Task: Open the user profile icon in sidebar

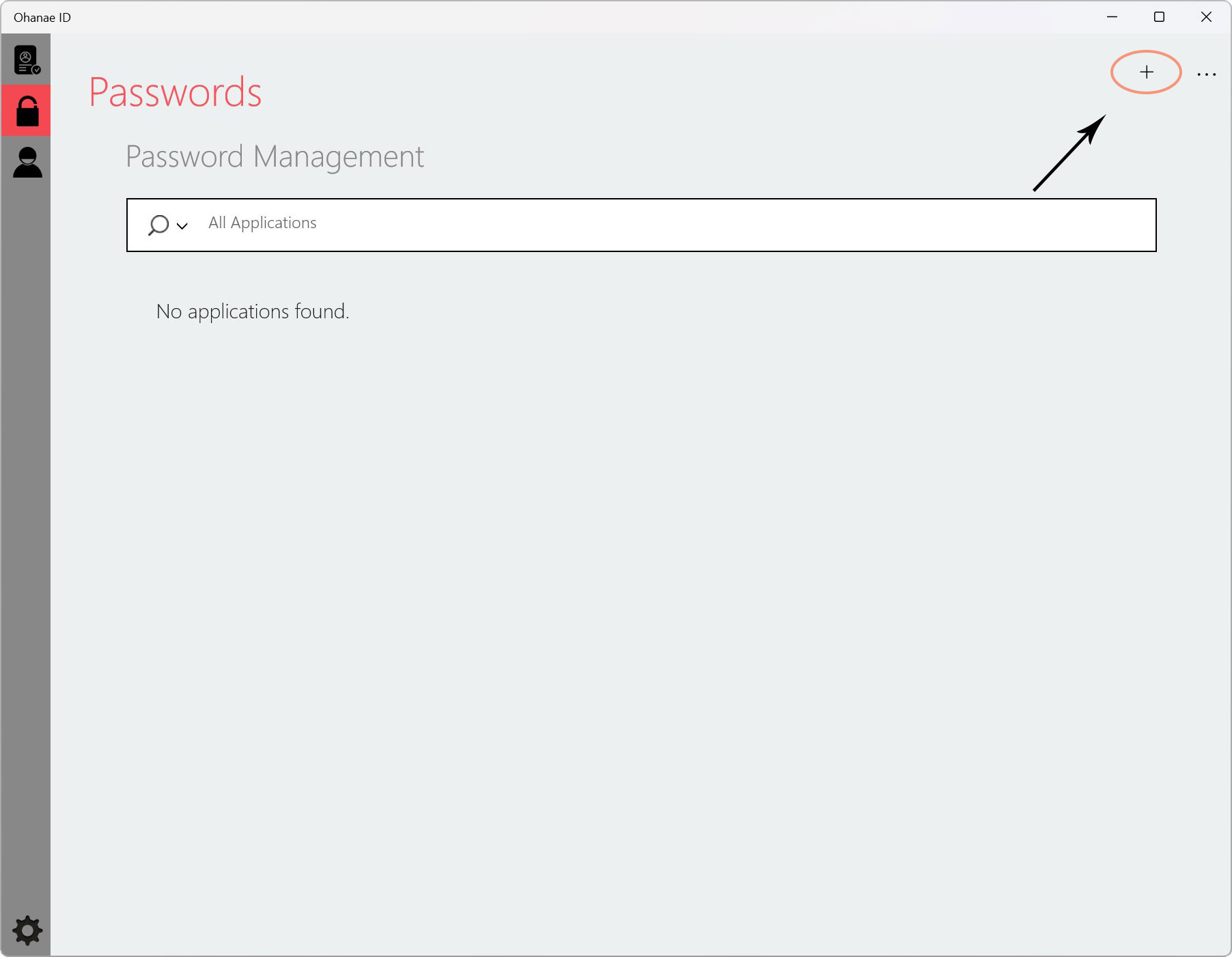Action: pyautogui.click(x=27, y=163)
